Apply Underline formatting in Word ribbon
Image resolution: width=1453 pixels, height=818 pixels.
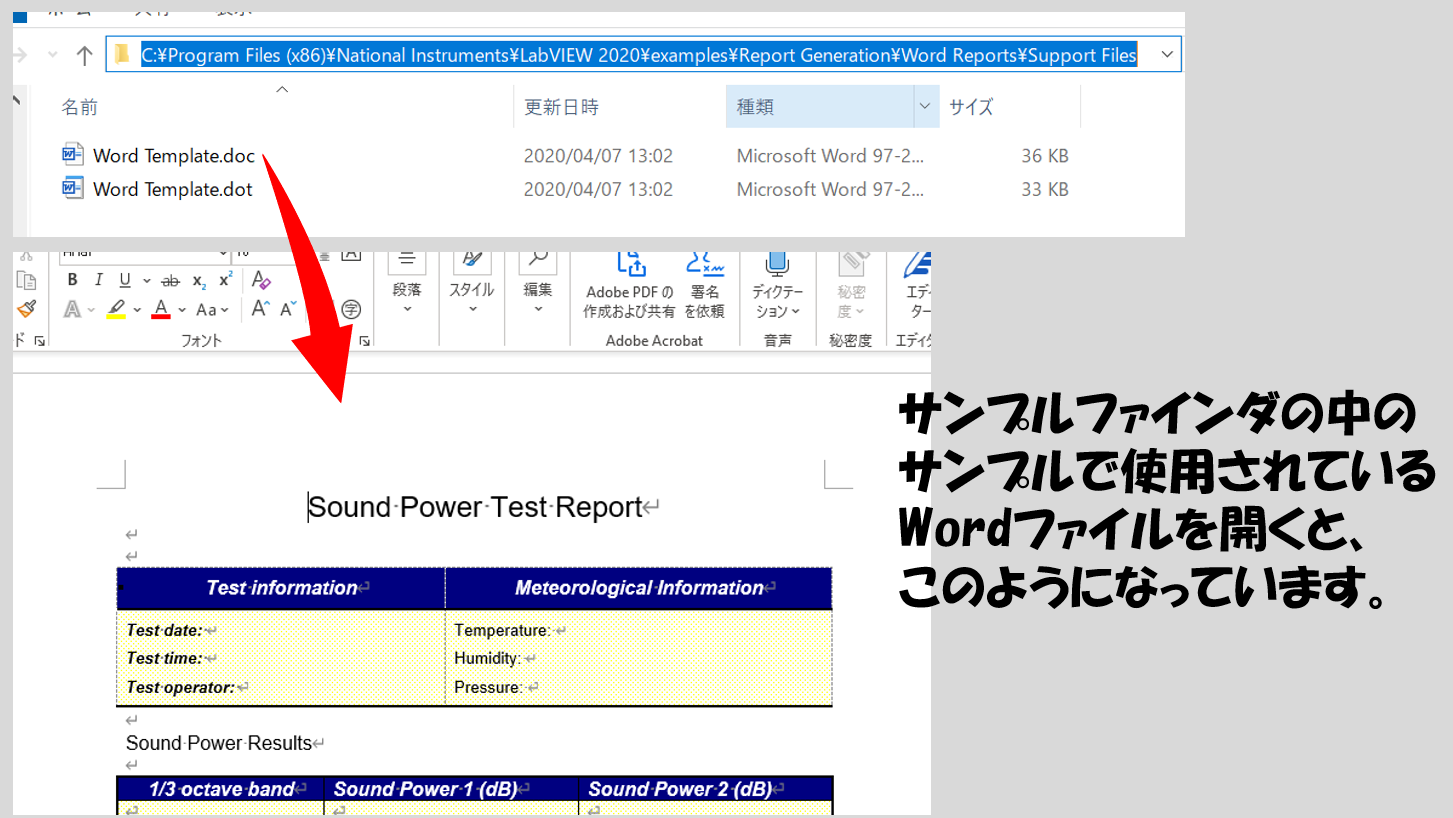pyautogui.click(x=125, y=281)
